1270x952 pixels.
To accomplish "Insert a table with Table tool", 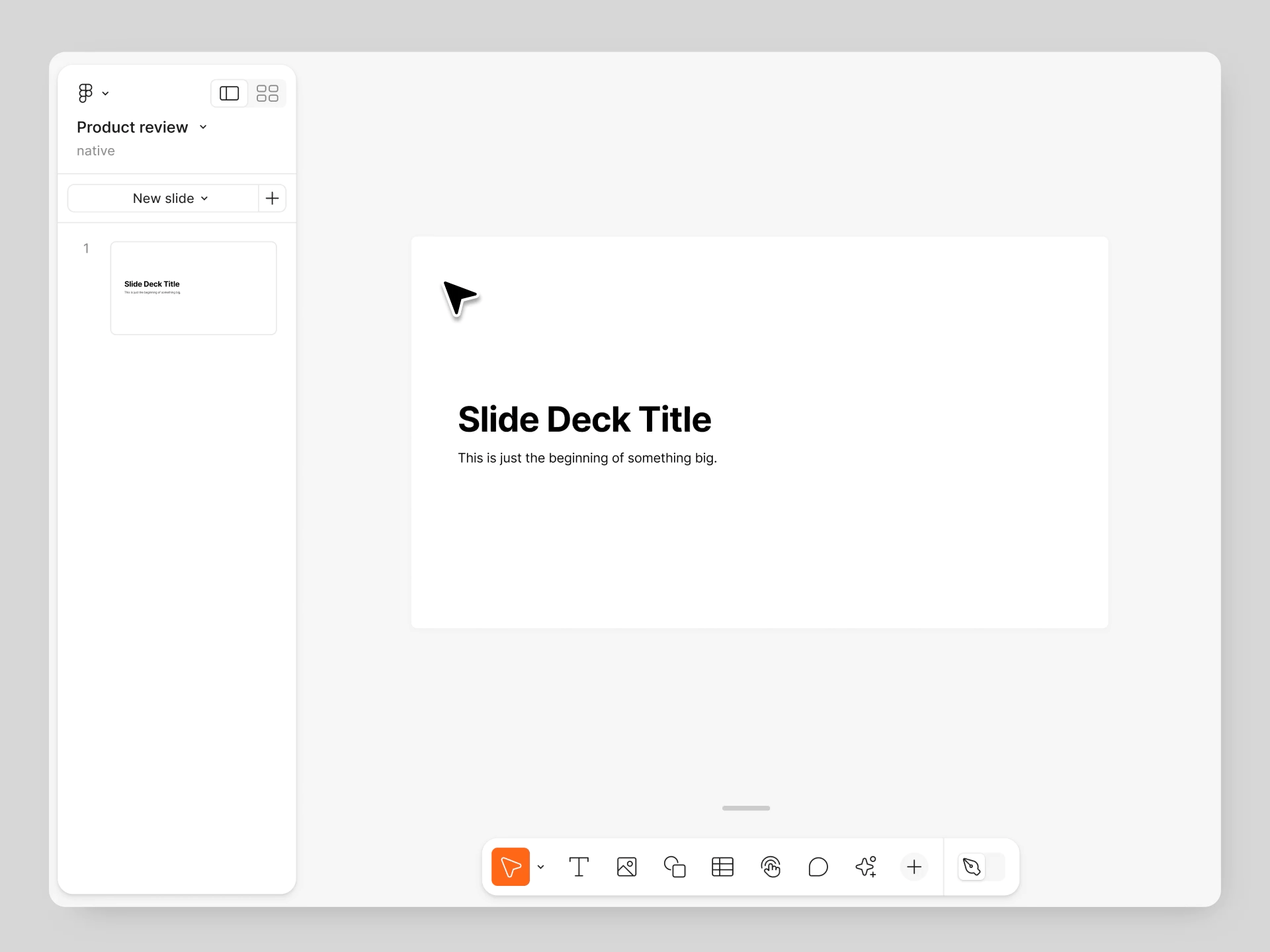I will point(722,867).
